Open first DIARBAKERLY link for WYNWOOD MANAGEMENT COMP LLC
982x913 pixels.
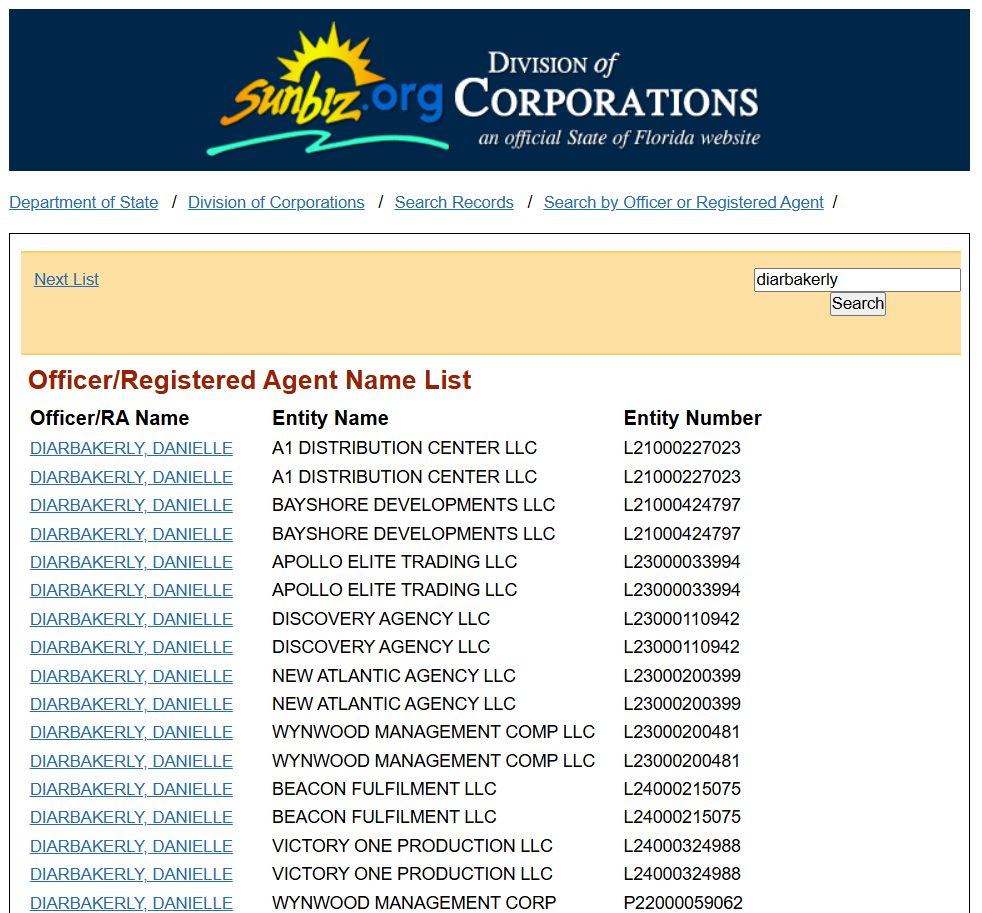(x=132, y=733)
